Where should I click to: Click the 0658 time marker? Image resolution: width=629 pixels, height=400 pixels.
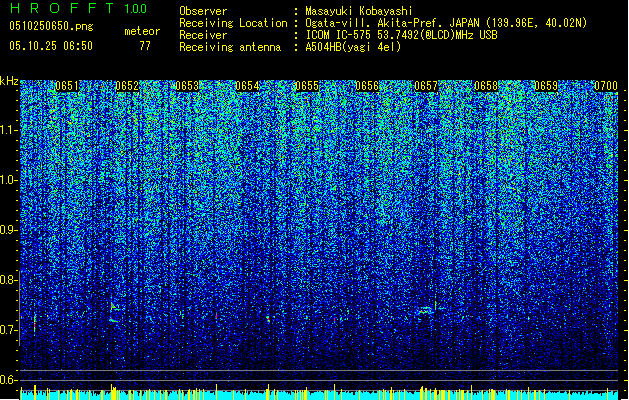[486, 86]
